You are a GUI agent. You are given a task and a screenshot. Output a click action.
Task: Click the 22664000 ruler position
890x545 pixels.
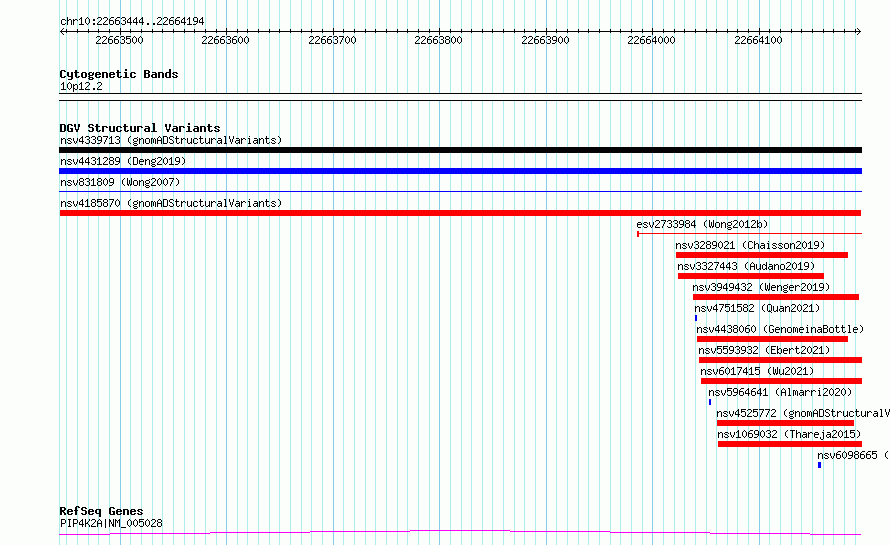click(x=651, y=40)
